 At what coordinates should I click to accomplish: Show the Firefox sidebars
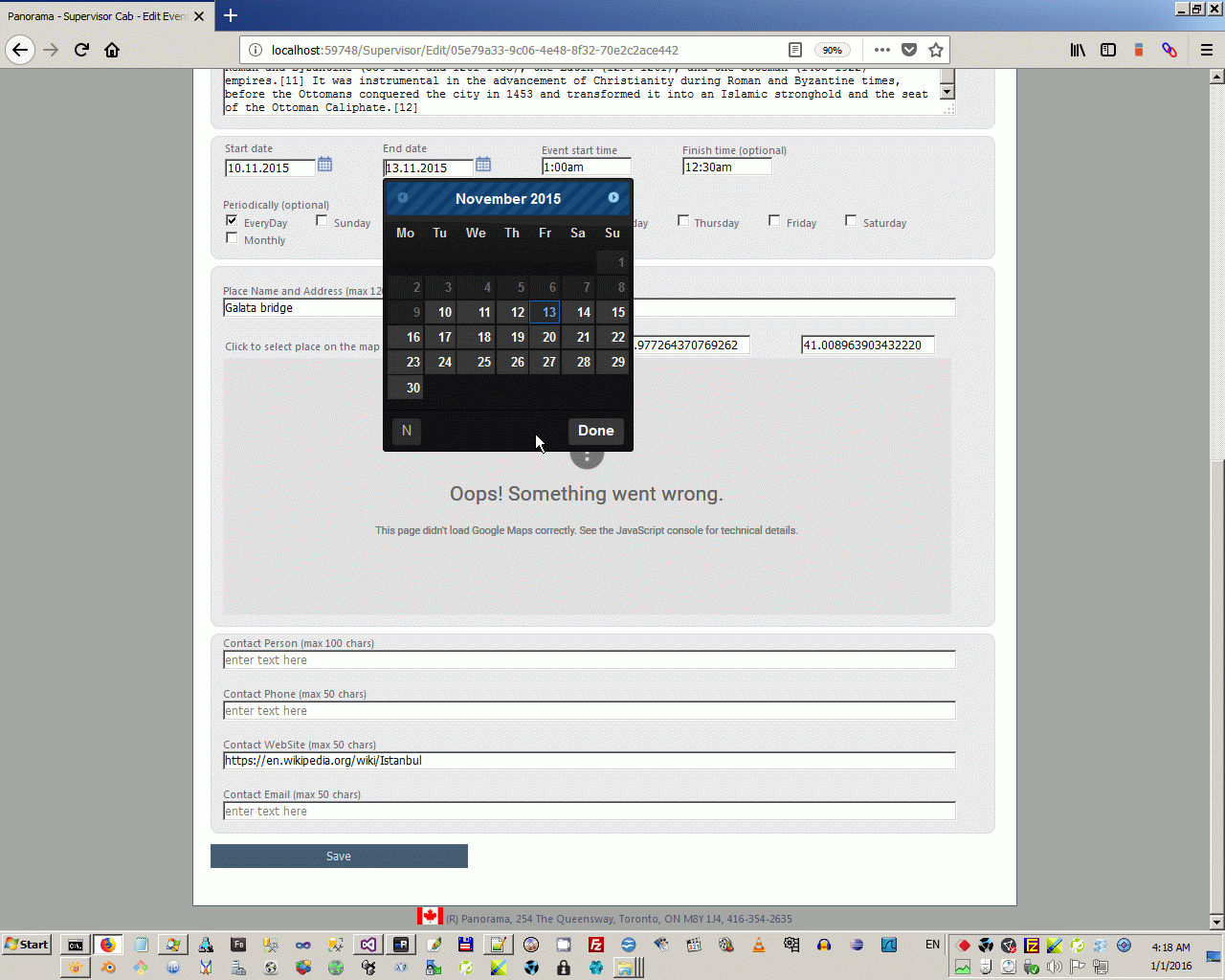pyautogui.click(x=1108, y=50)
